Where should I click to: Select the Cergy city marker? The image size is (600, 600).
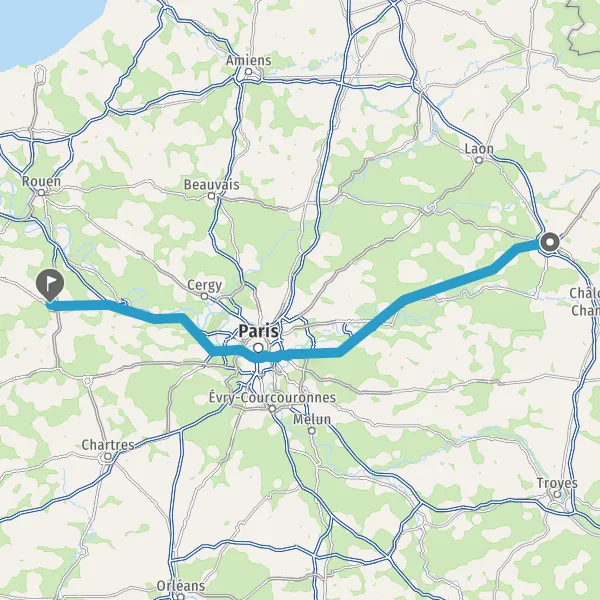[x=204, y=296]
